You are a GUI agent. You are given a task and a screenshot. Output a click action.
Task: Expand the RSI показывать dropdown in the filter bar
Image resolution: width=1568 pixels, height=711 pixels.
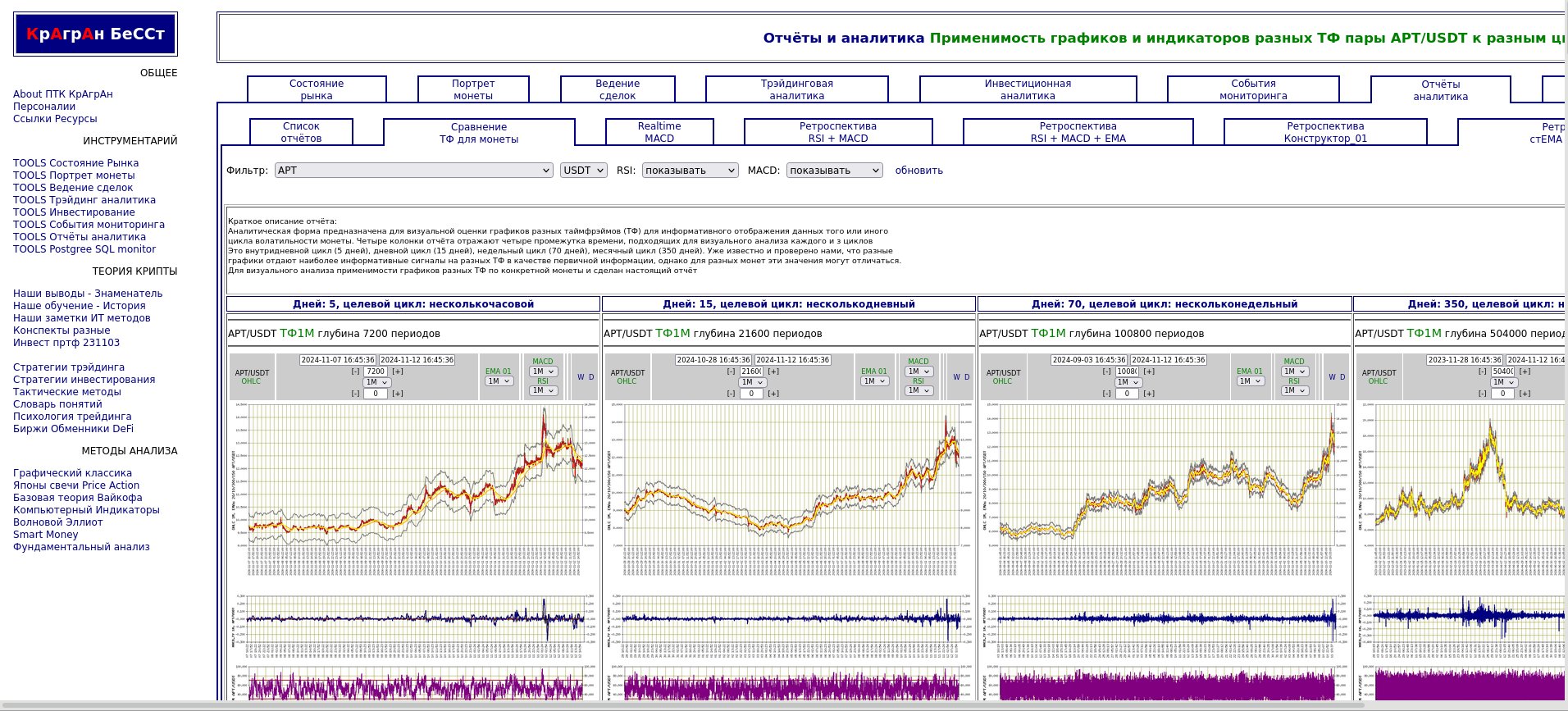click(689, 171)
